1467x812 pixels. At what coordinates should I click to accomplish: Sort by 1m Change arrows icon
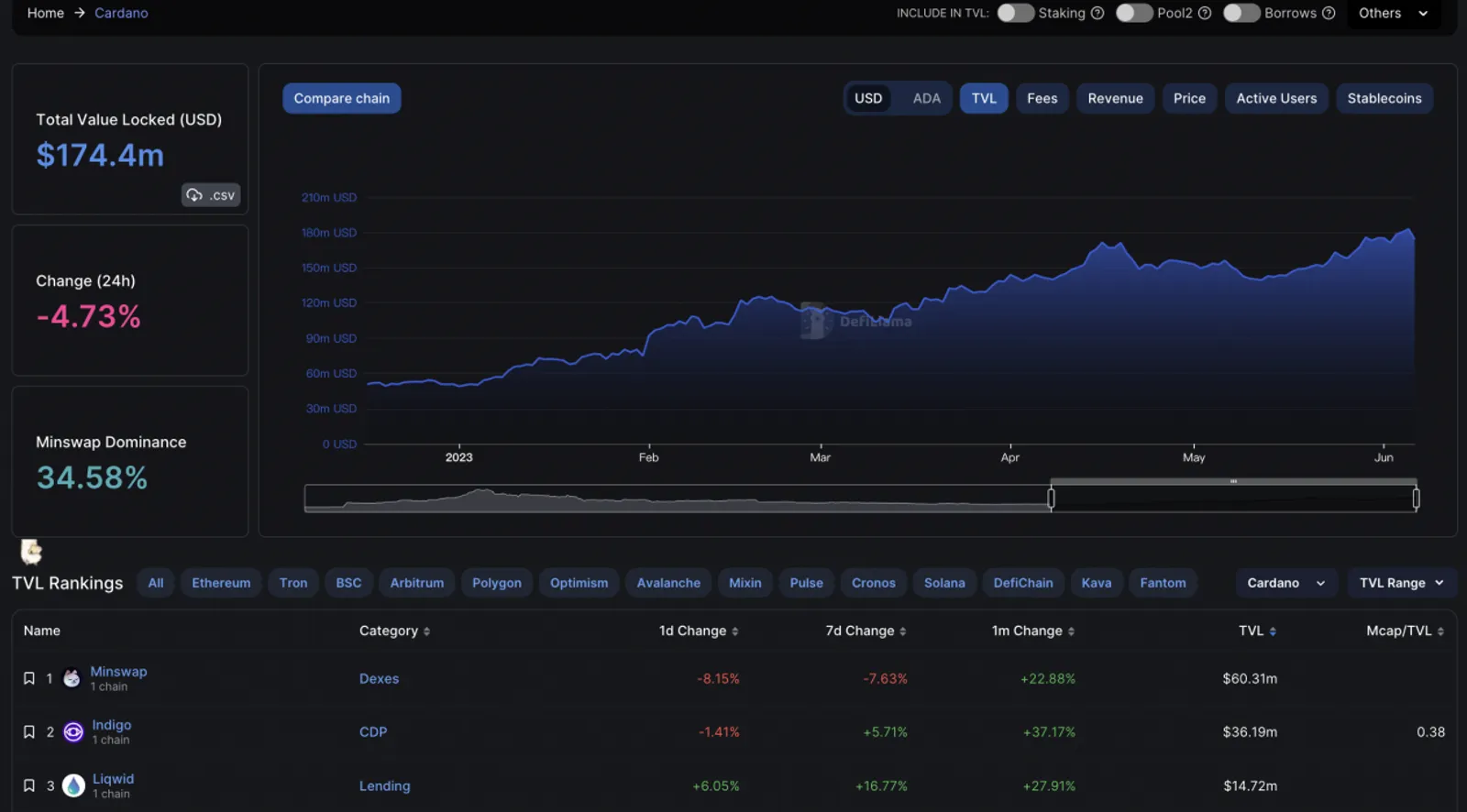click(1071, 631)
